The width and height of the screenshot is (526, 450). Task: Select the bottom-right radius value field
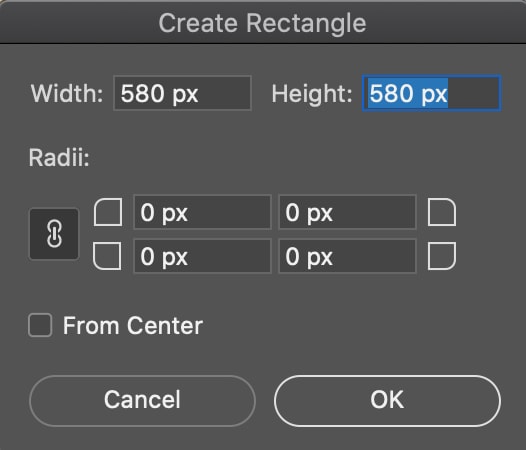[x=348, y=256]
